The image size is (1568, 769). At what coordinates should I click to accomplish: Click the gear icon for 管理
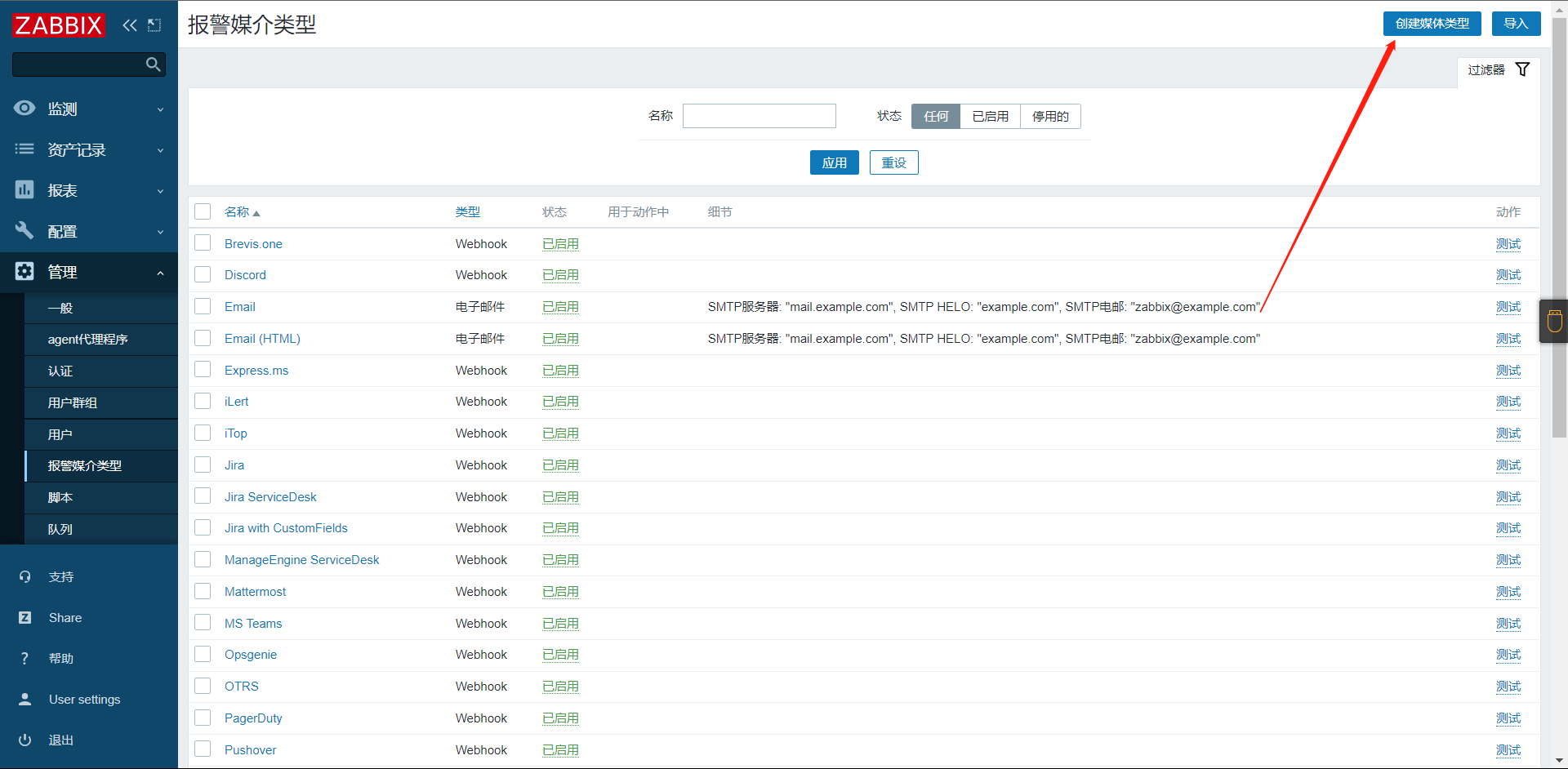click(x=24, y=272)
